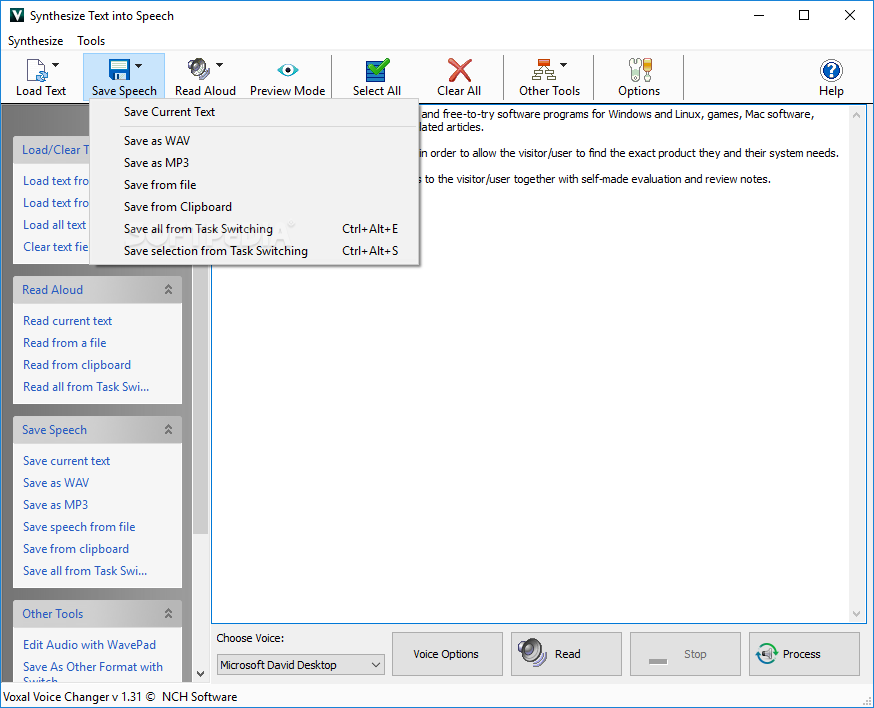This screenshot has height=708, width=874.
Task: Open the Choose Voice combo box
Action: [300, 665]
